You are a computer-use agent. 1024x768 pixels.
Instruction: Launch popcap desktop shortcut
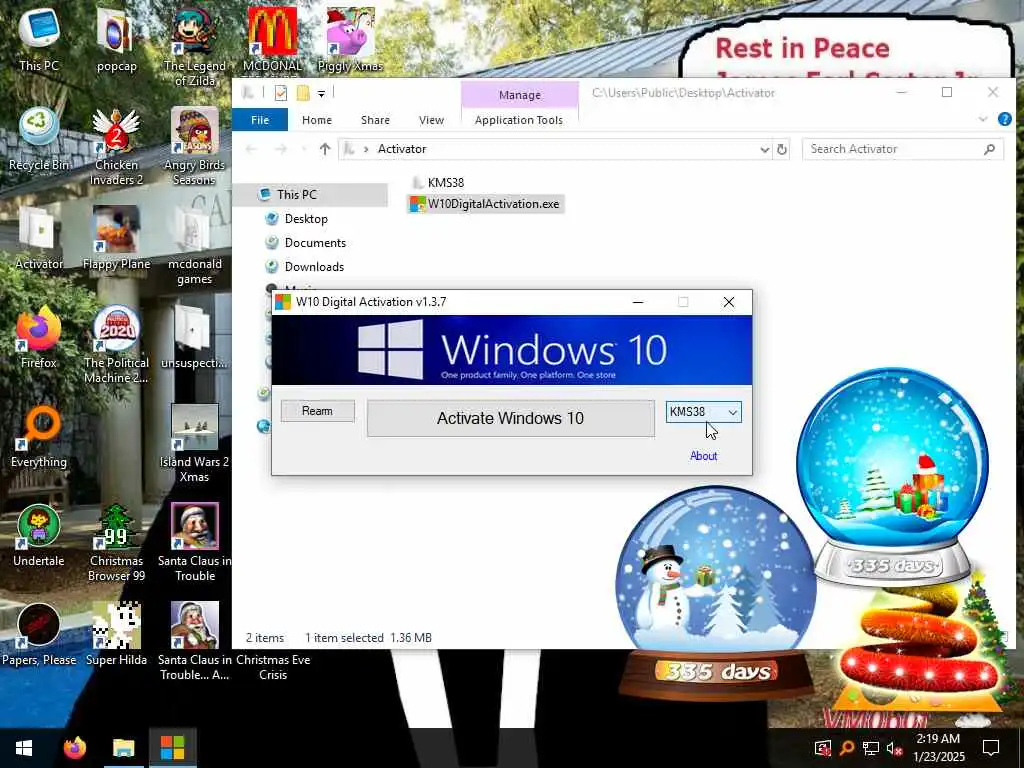[x=116, y=39]
